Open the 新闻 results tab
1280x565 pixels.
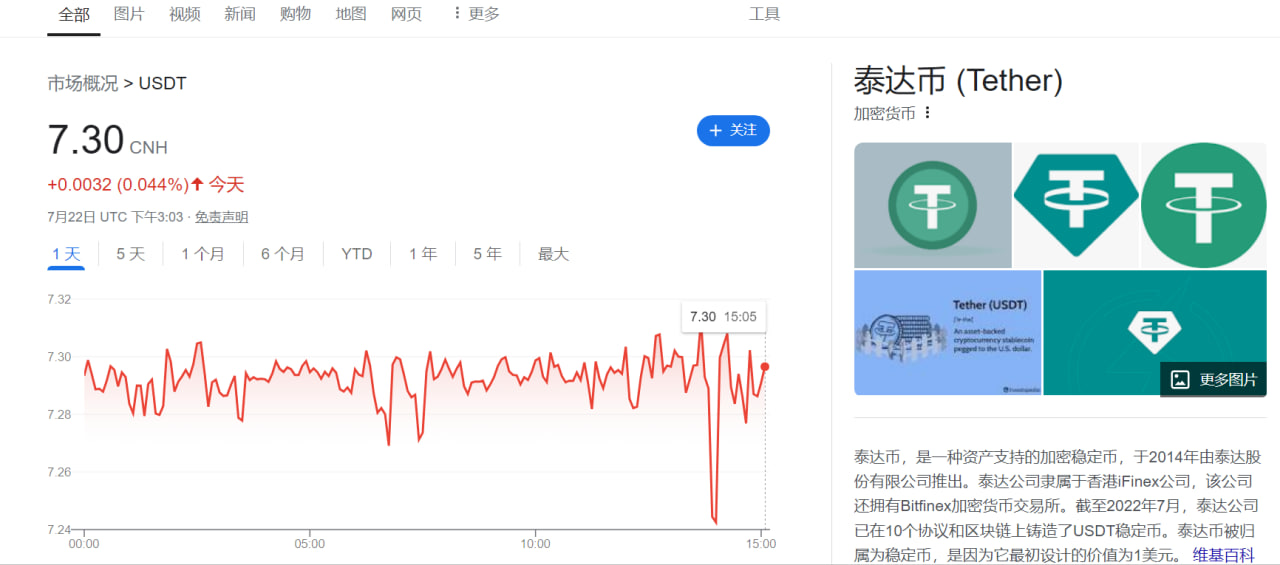(x=240, y=14)
